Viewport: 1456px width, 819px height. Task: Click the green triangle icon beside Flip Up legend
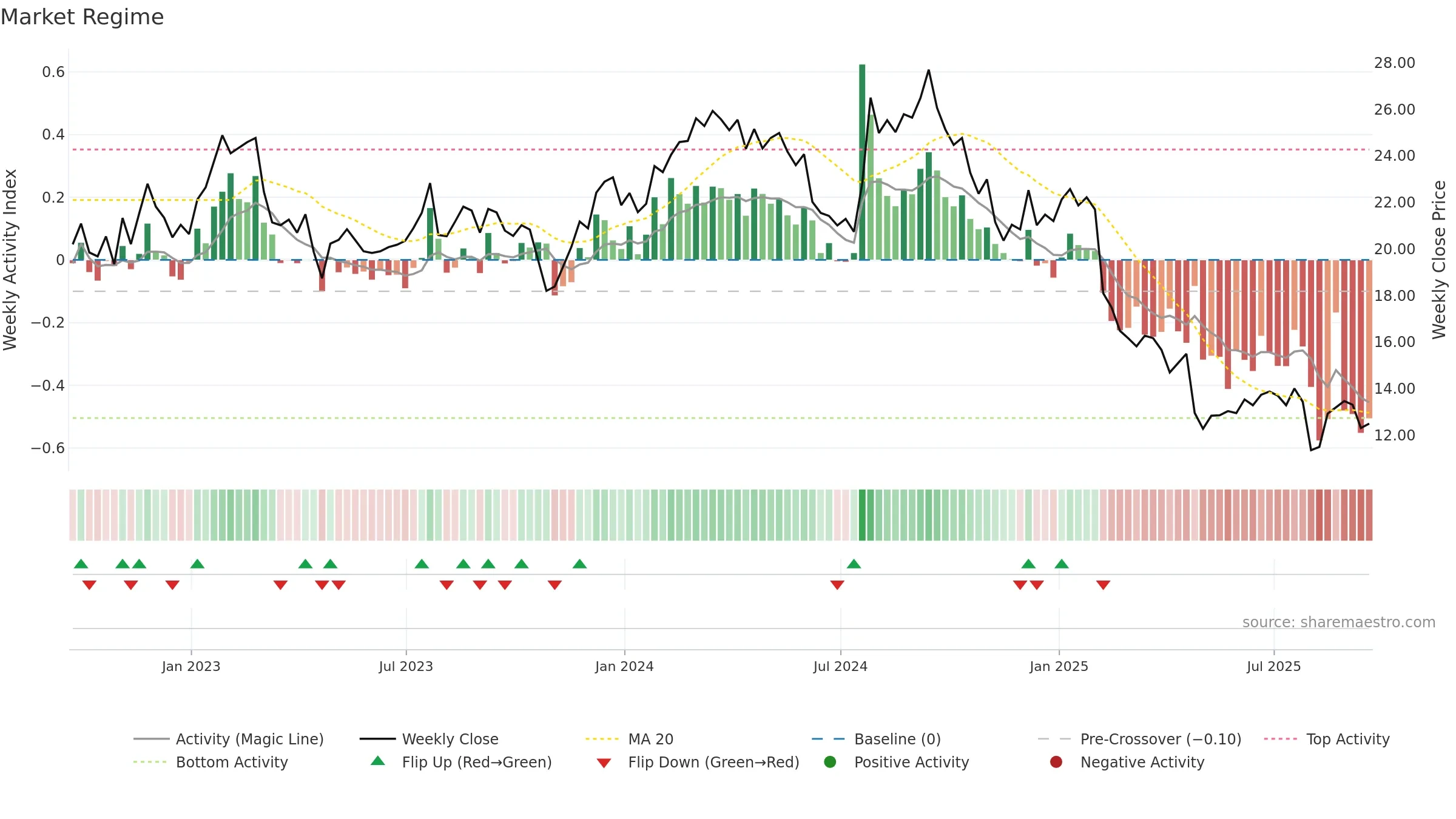378,761
